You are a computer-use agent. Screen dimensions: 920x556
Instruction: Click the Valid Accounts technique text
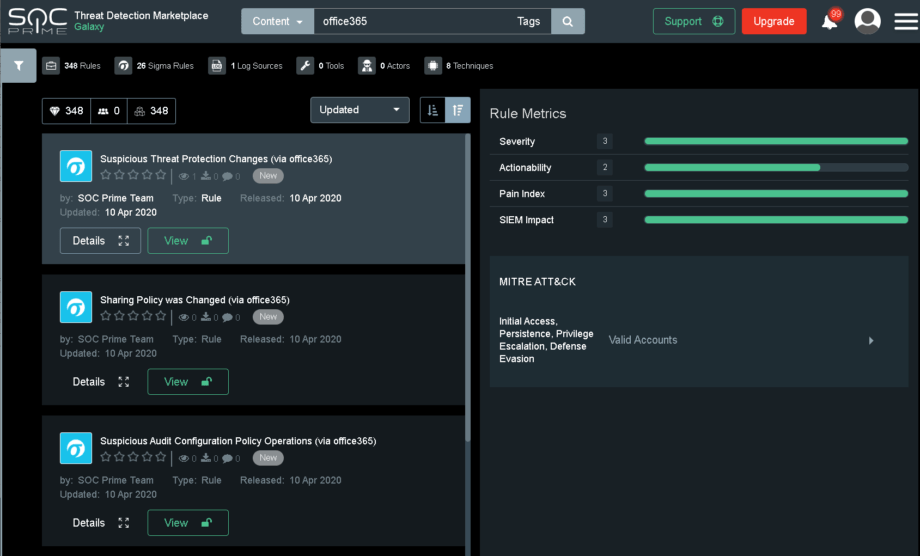[642, 340]
